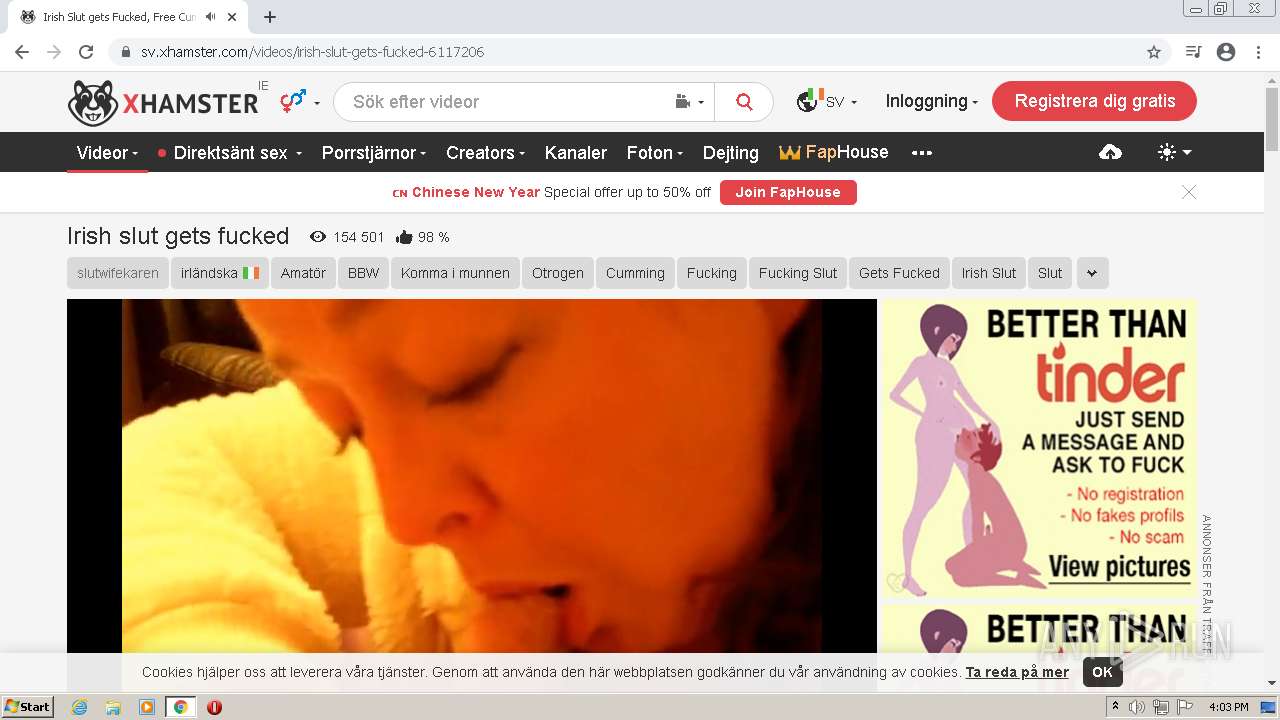Click the xHamster logo
This screenshot has height=720, width=1280.
pyautogui.click(x=163, y=102)
